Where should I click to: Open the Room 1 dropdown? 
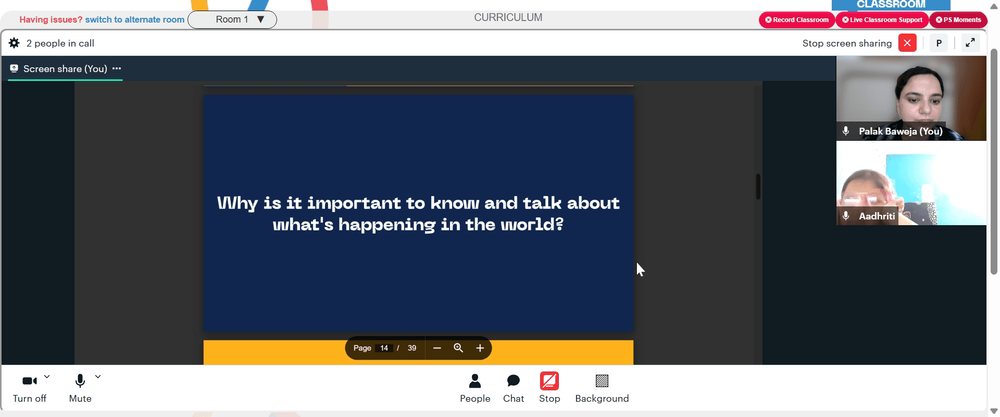click(232, 20)
